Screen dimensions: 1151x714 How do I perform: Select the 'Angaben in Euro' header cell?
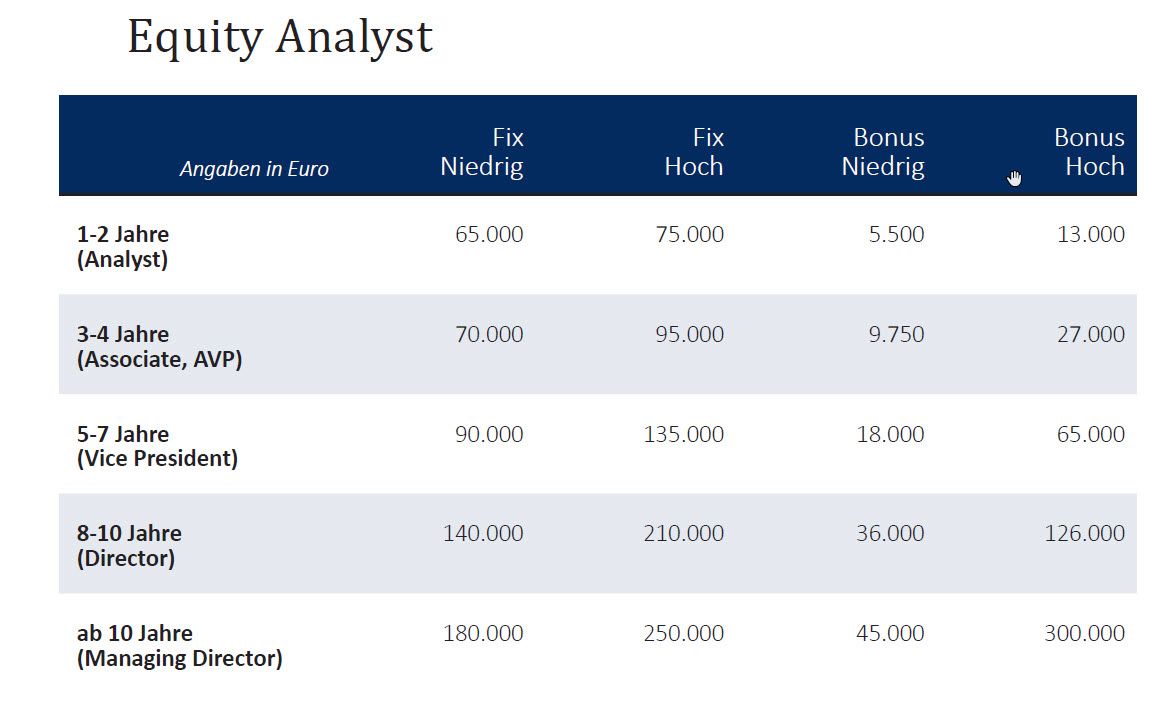[x=254, y=169]
